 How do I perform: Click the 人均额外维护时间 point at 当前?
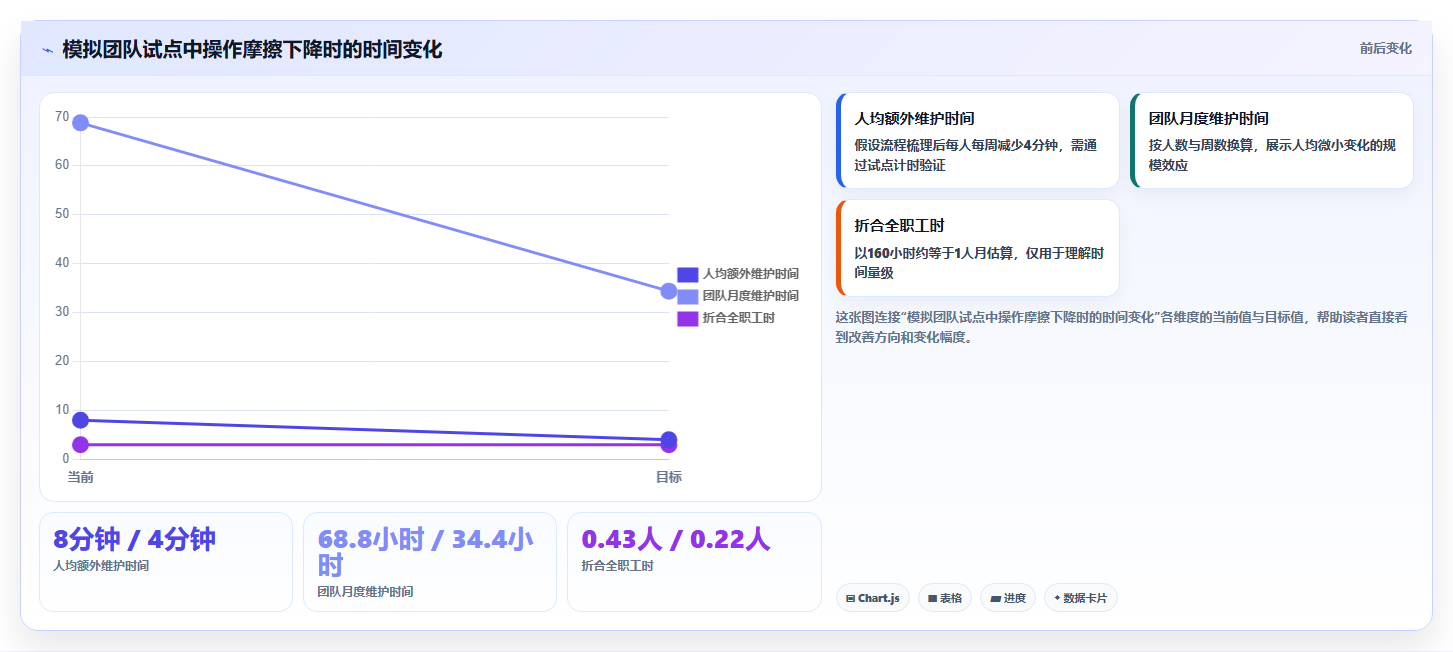pos(81,420)
